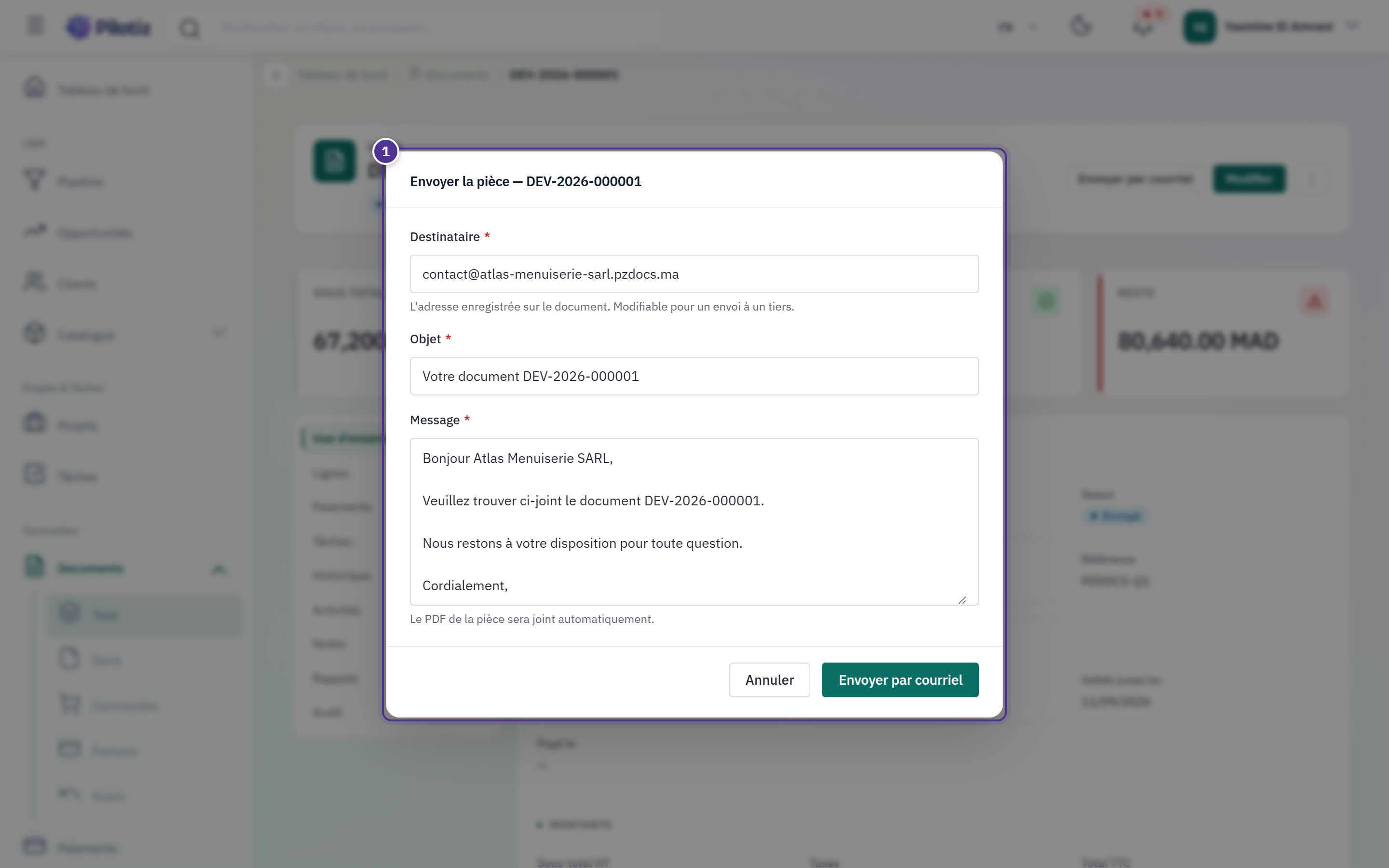Collapse the Documents section chevron in the sidebar
Viewport: 1389px width, 868px height.
click(218, 569)
